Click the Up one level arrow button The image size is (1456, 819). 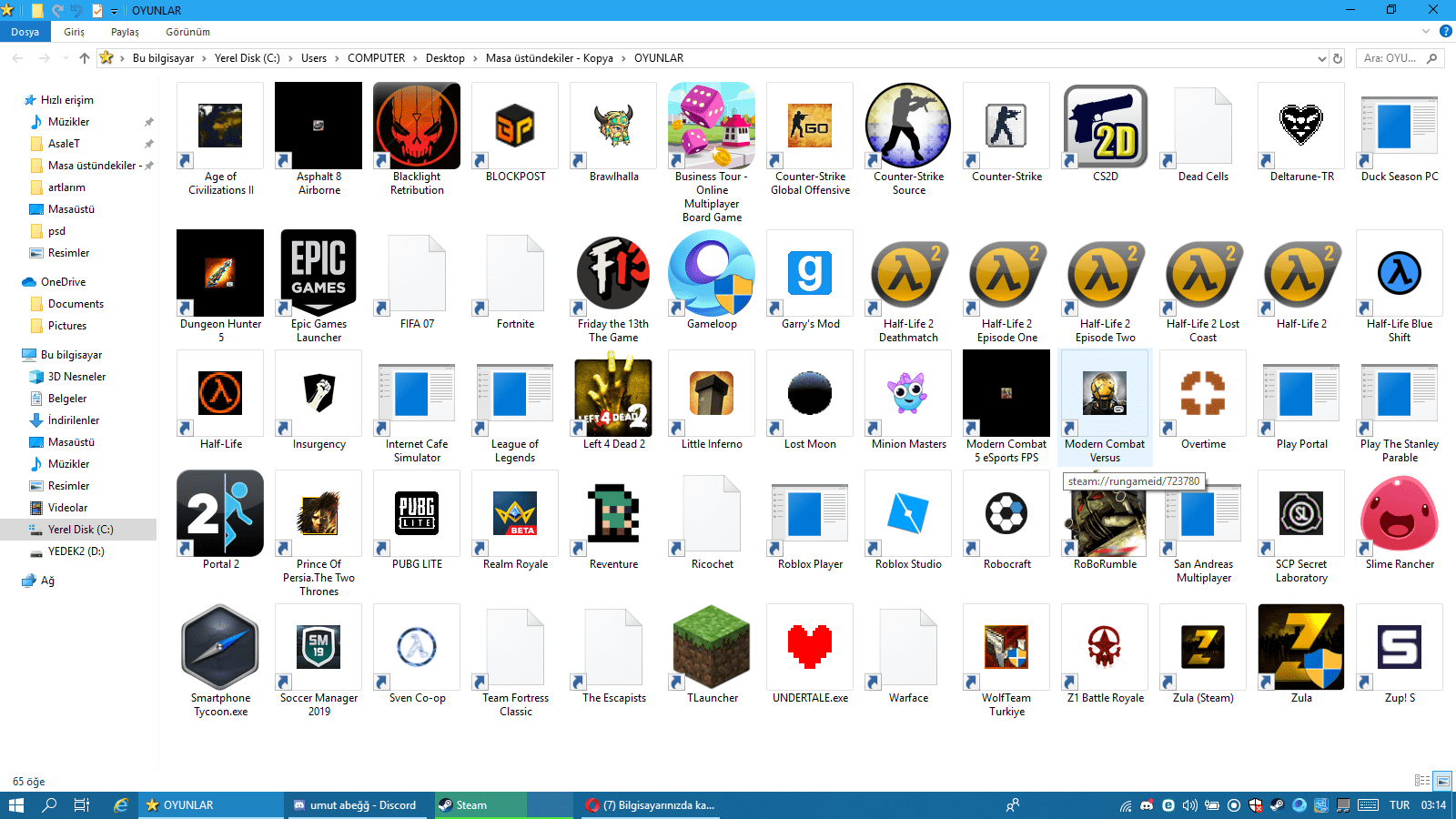coord(85,58)
